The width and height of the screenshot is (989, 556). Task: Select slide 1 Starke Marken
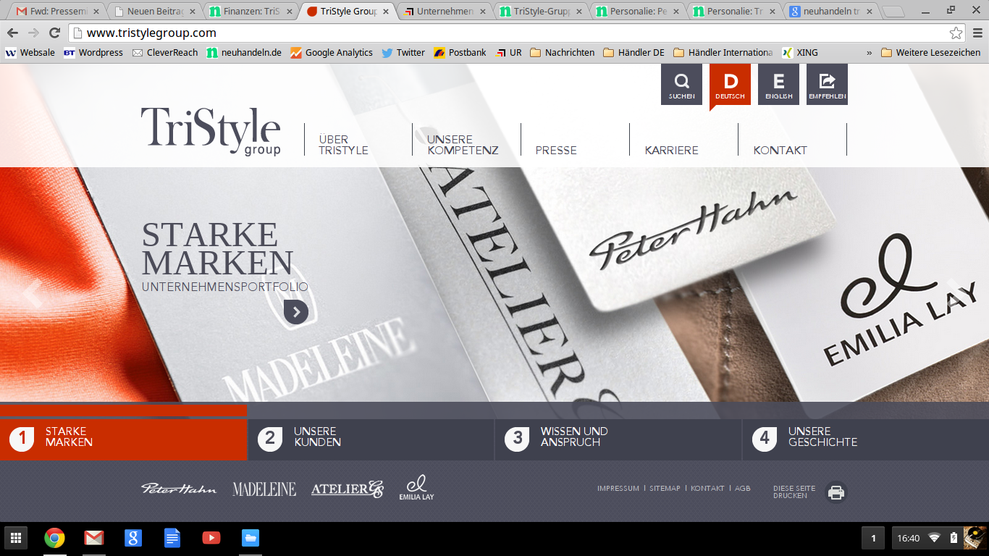point(124,437)
